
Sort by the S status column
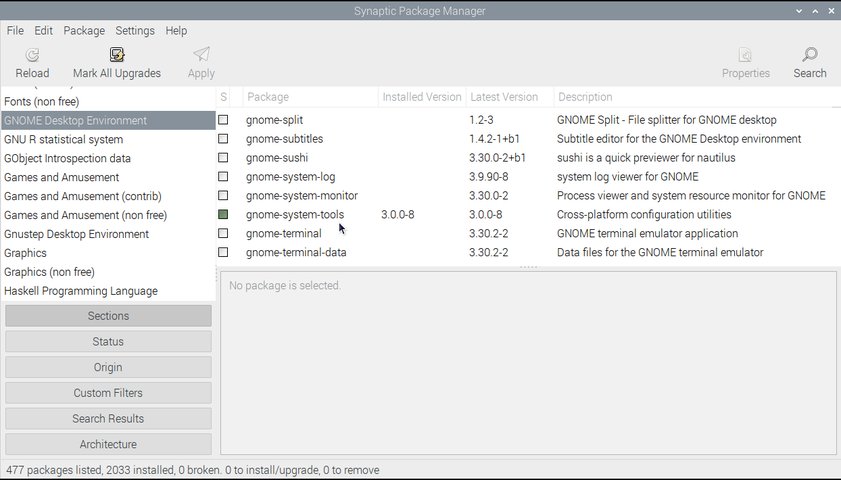(224, 97)
